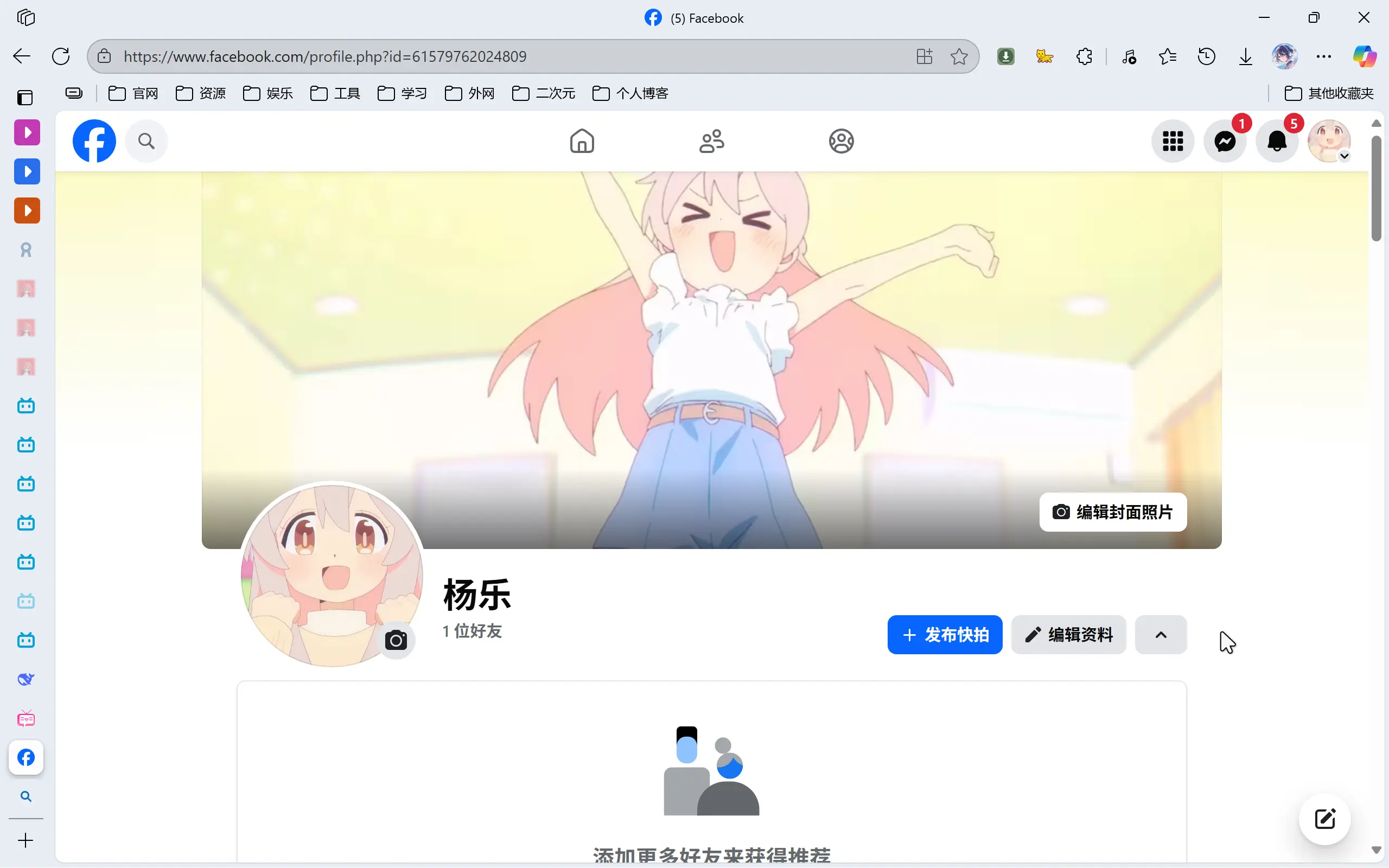Open the 其他收藏夹 folder

pos(1329,93)
